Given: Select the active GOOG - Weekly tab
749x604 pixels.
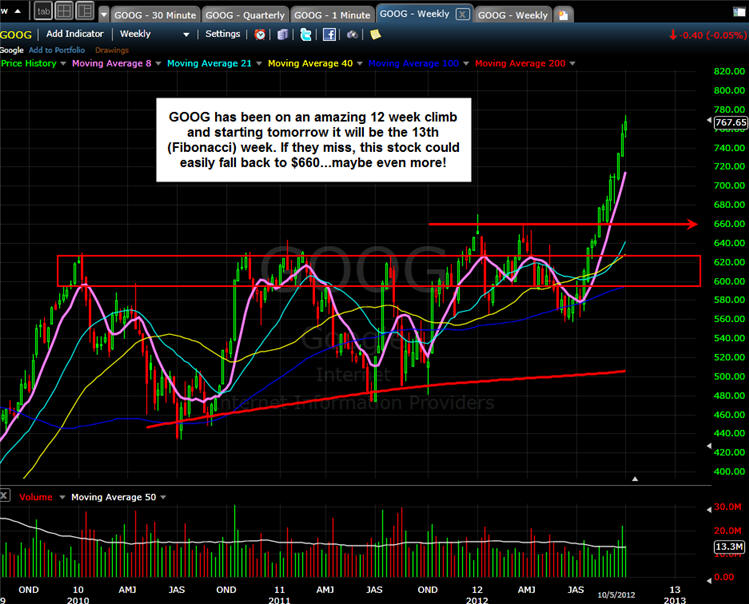Looking at the screenshot, I should pyautogui.click(x=415, y=14).
